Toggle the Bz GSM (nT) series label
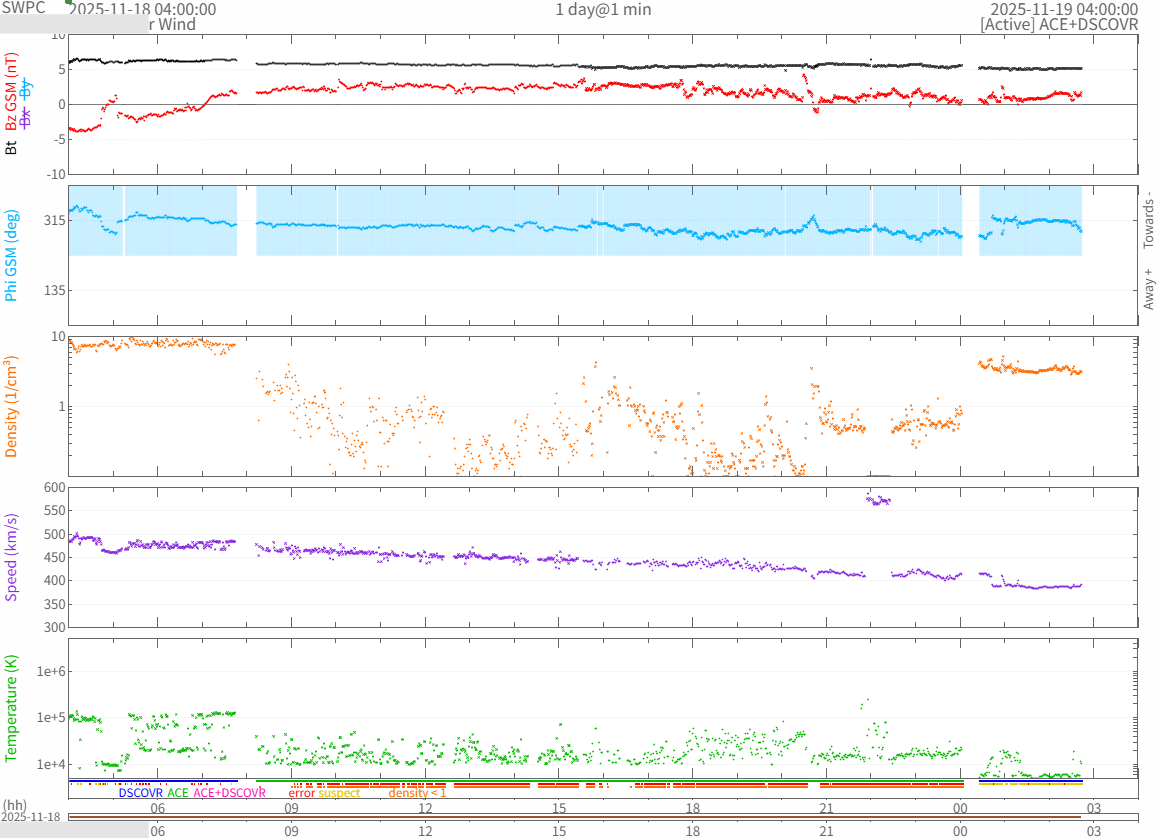Viewport: 1158px width, 838px height. point(11,92)
